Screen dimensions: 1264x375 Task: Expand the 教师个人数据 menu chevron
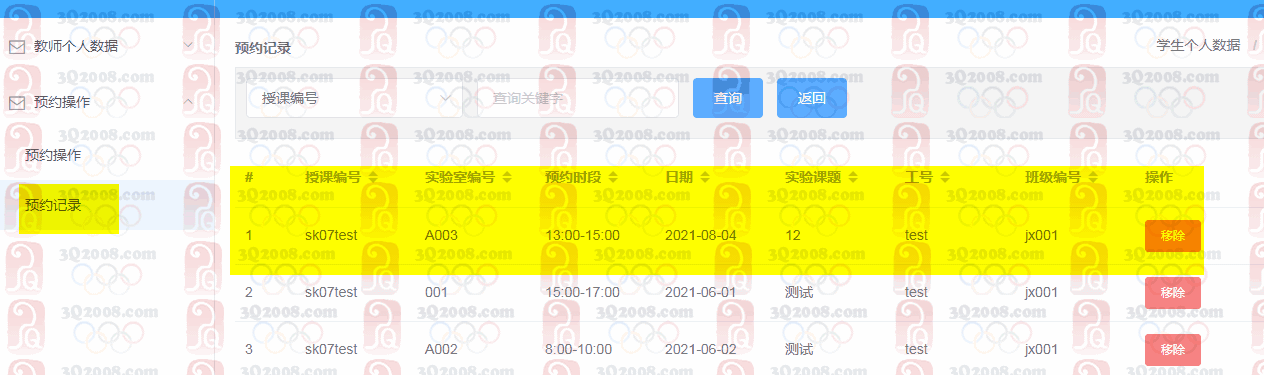(x=188, y=46)
